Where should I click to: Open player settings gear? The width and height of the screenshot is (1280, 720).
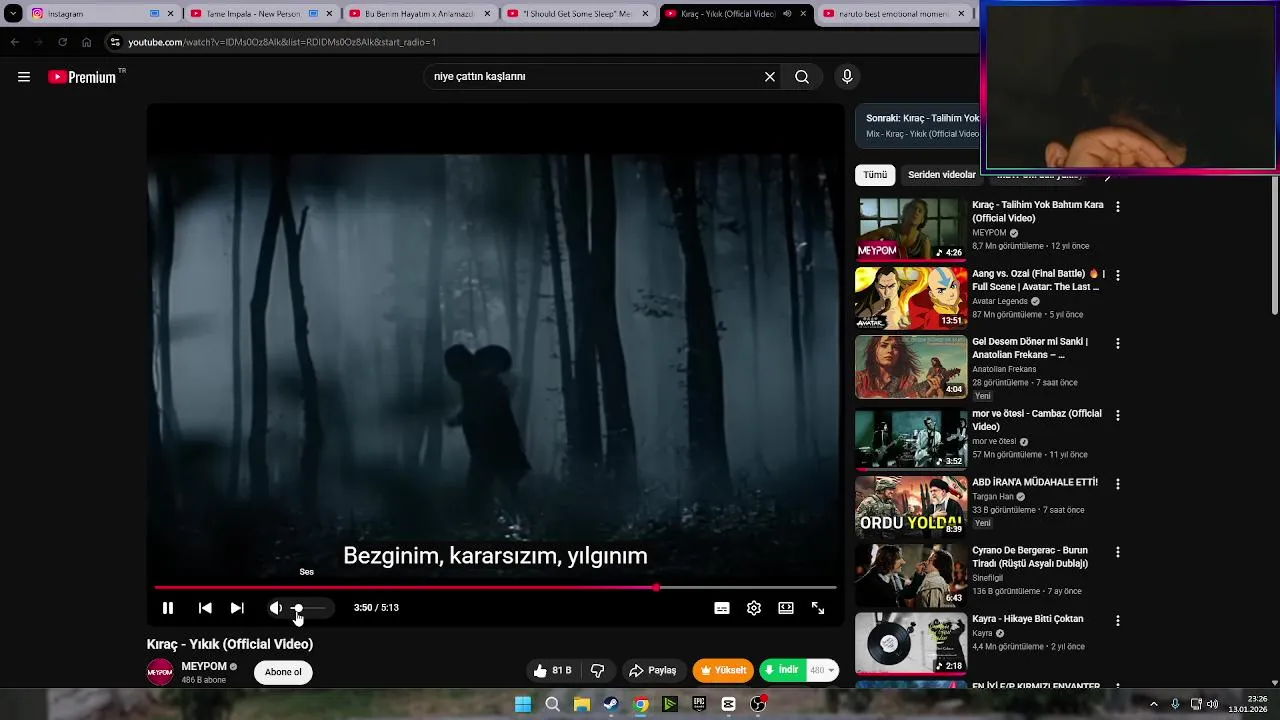[754, 608]
